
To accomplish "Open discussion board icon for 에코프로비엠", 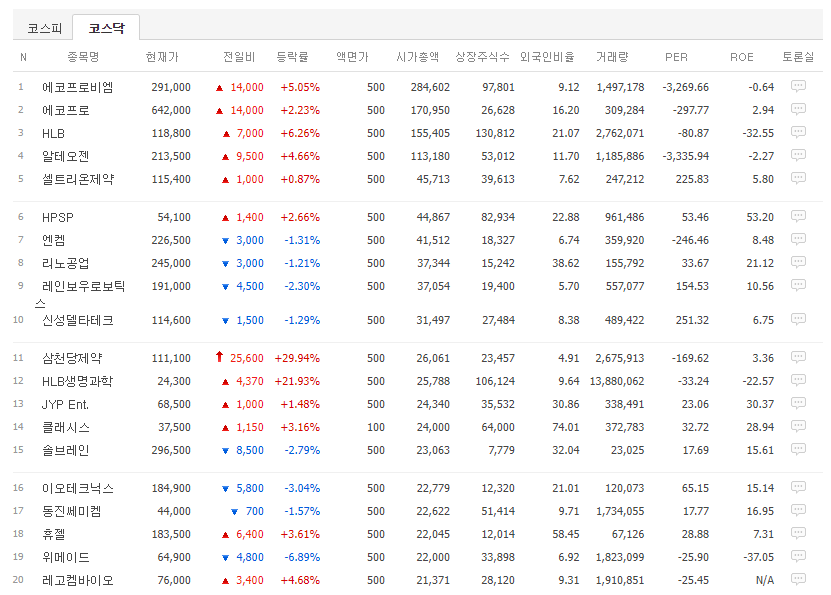I will [x=798, y=86].
